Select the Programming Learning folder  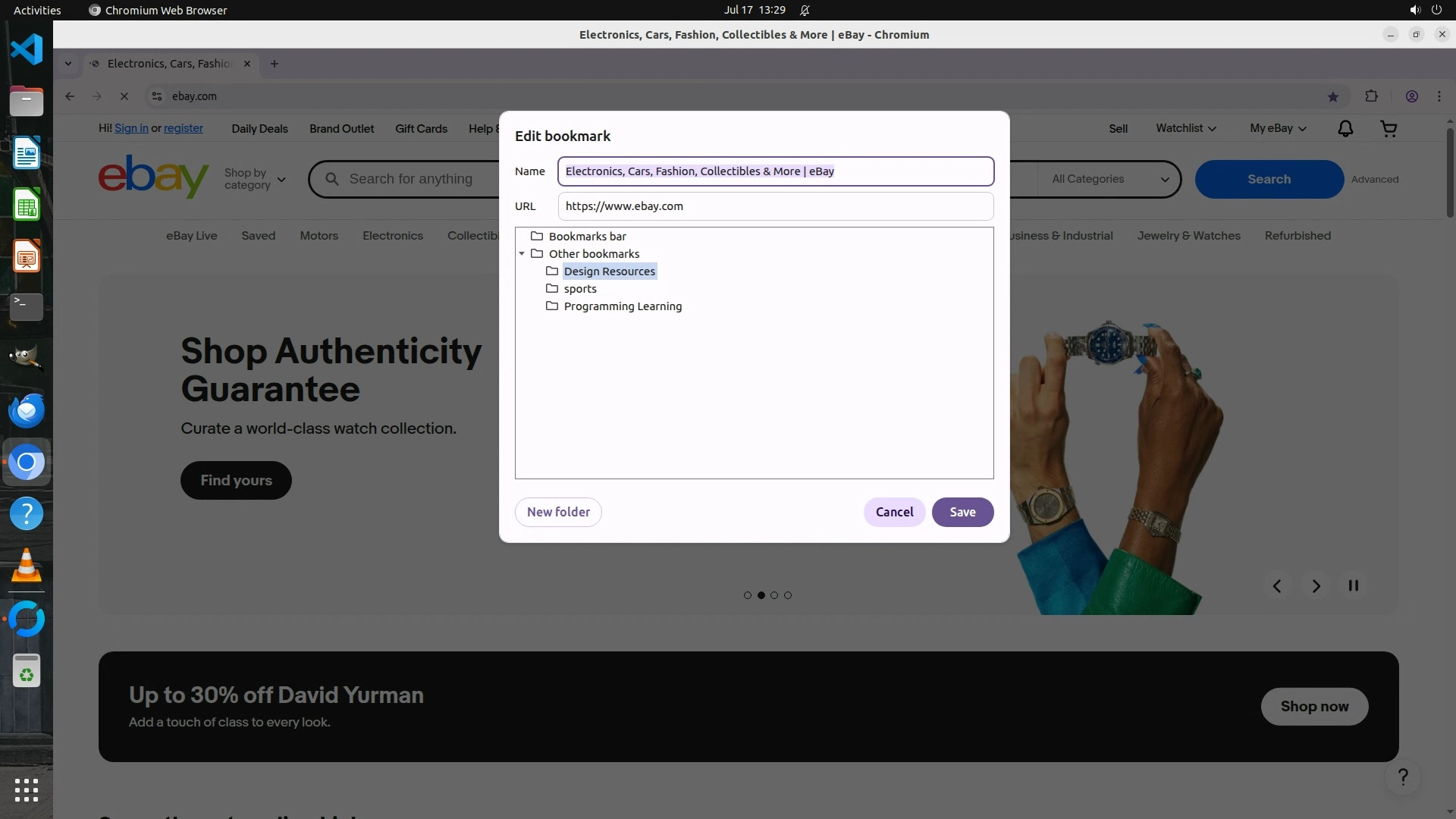[622, 306]
